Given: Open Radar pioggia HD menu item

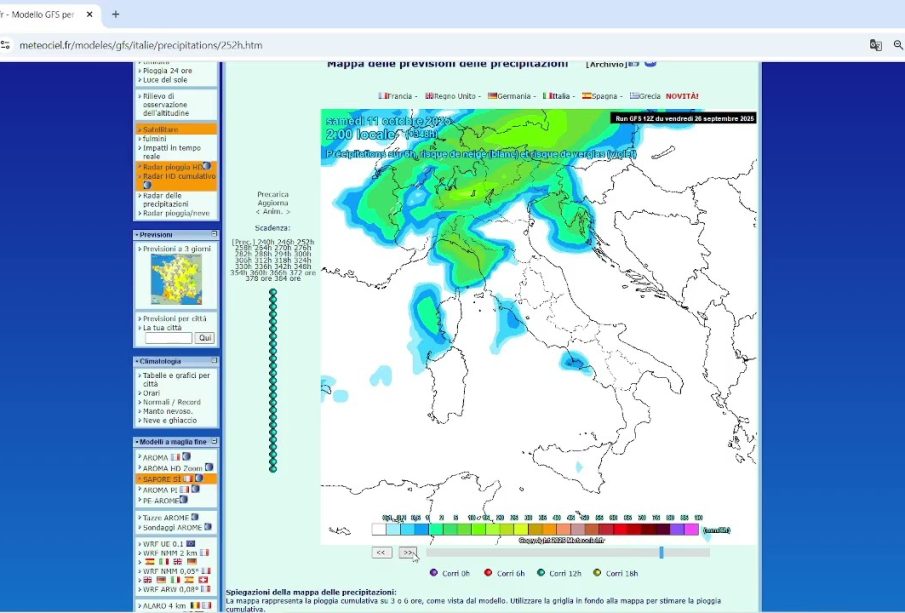Looking at the screenshot, I should (x=172, y=167).
